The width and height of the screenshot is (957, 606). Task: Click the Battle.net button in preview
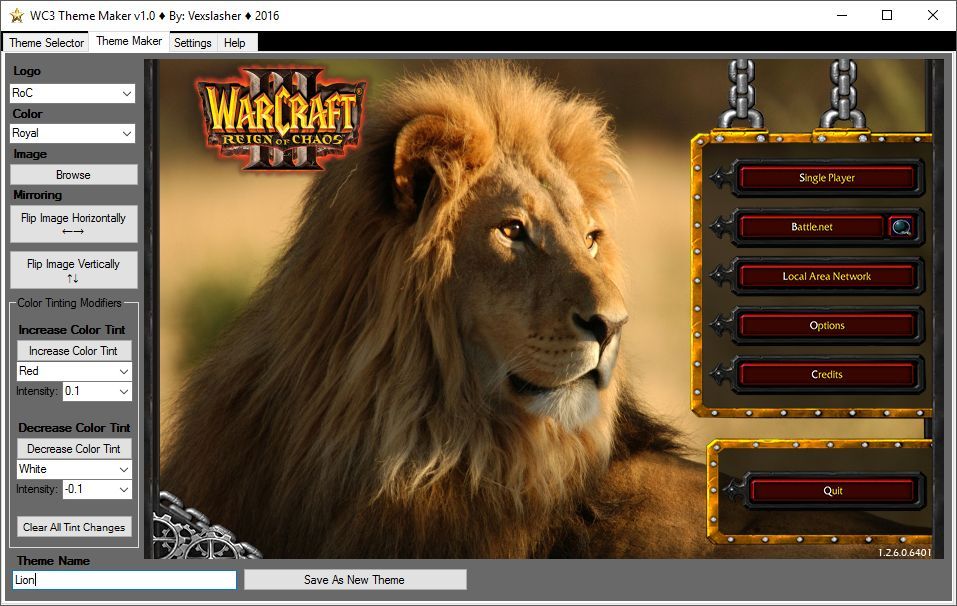812,227
